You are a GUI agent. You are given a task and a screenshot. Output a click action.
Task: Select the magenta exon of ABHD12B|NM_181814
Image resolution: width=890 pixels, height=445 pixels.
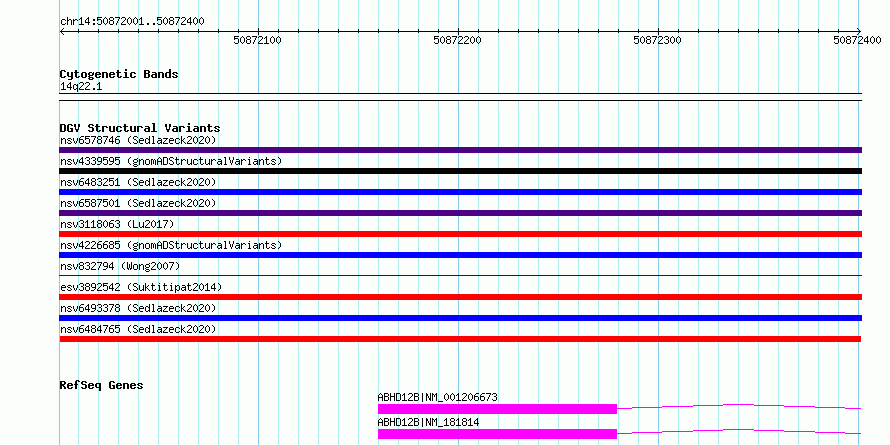[x=497, y=434]
